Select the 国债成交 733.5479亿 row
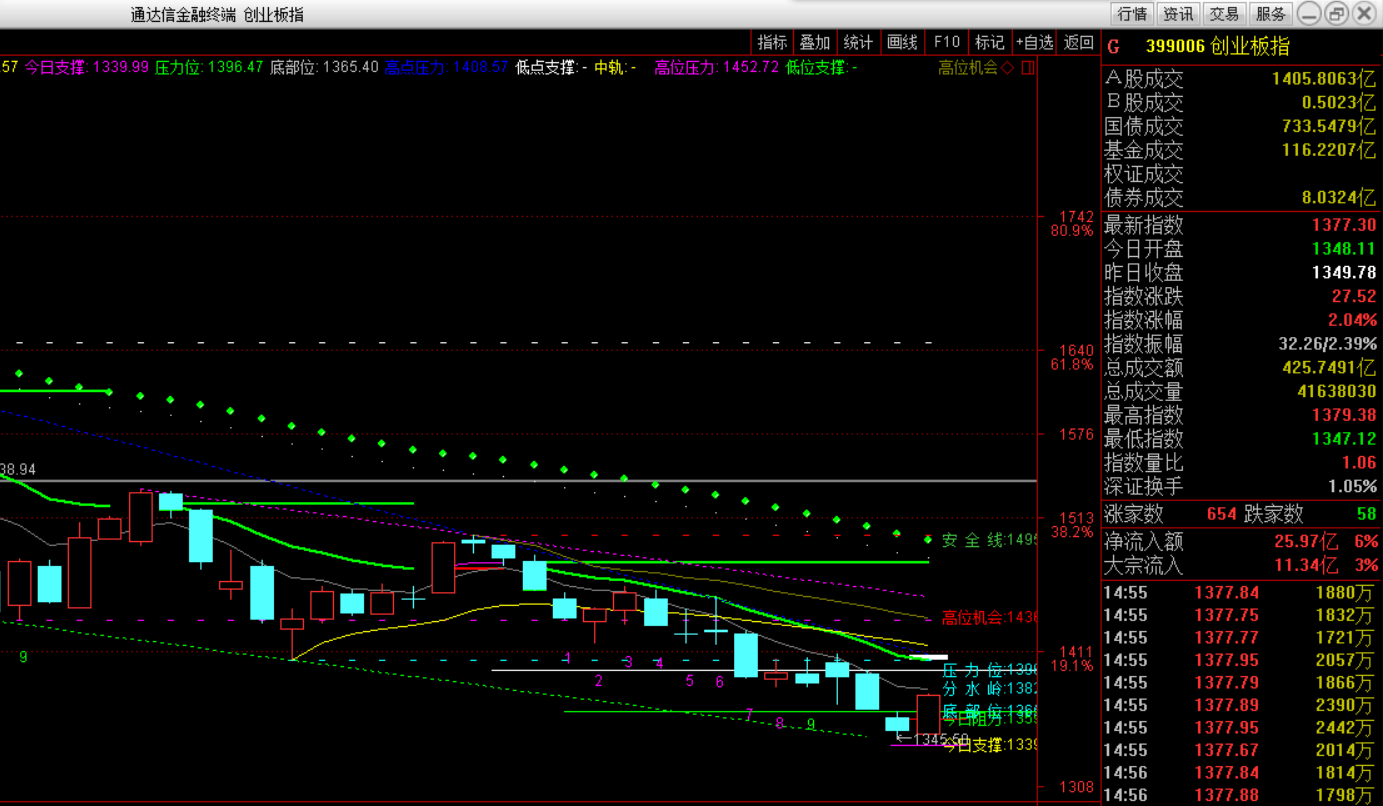Viewport: 1383px width, 806px height. (1240, 126)
